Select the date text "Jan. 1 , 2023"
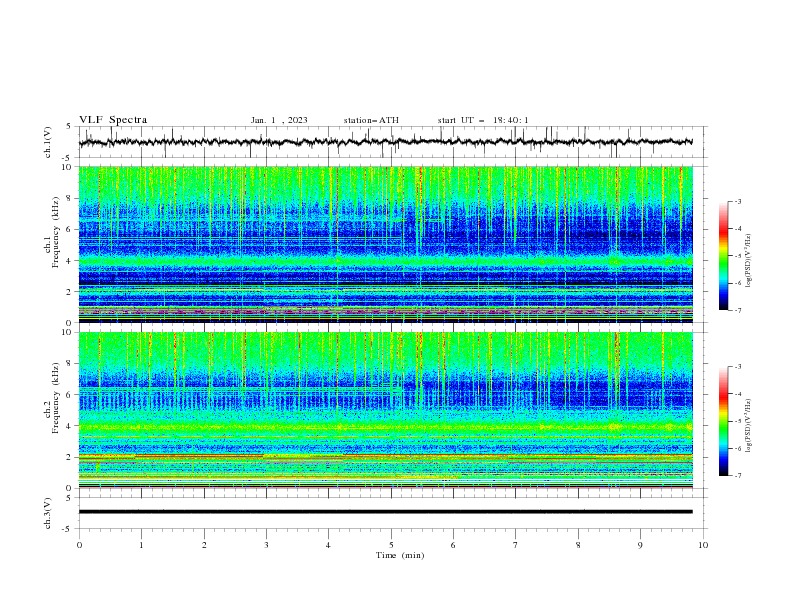This screenshot has height=612, width=792. pos(279,120)
